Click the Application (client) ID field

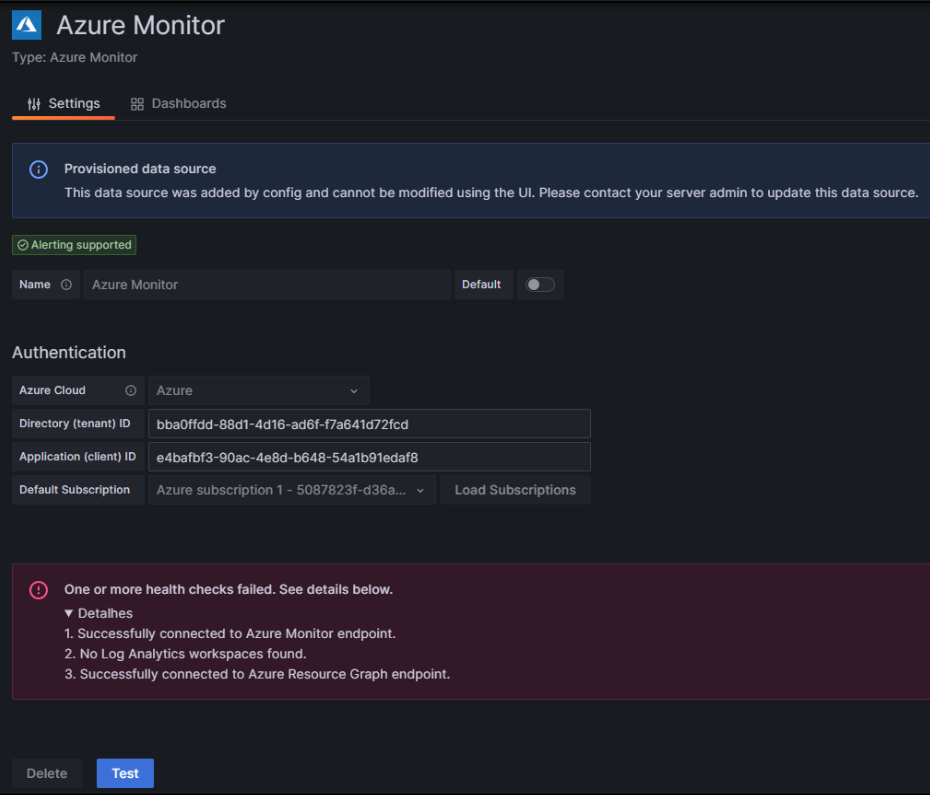tap(369, 457)
